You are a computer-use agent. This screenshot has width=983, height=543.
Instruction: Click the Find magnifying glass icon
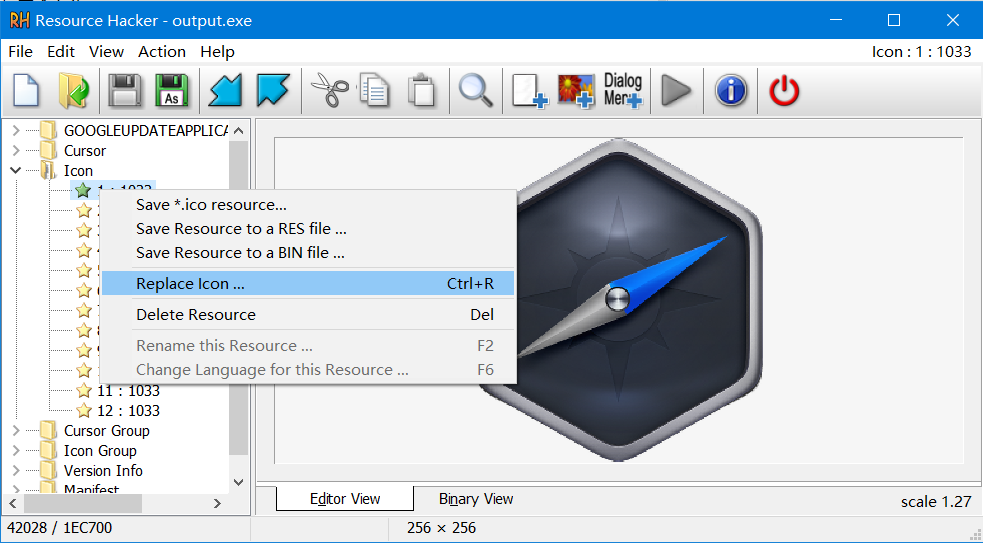pos(475,91)
